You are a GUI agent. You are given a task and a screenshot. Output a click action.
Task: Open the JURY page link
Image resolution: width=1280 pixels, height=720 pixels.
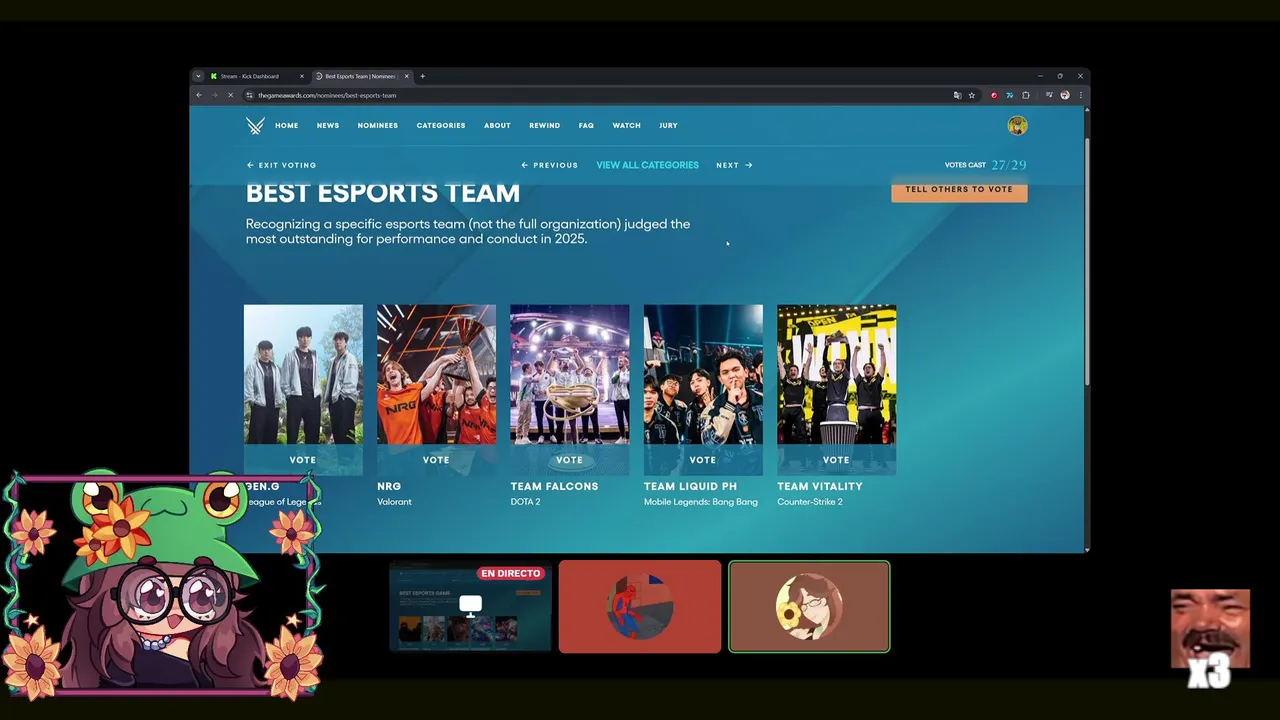pyautogui.click(x=668, y=126)
